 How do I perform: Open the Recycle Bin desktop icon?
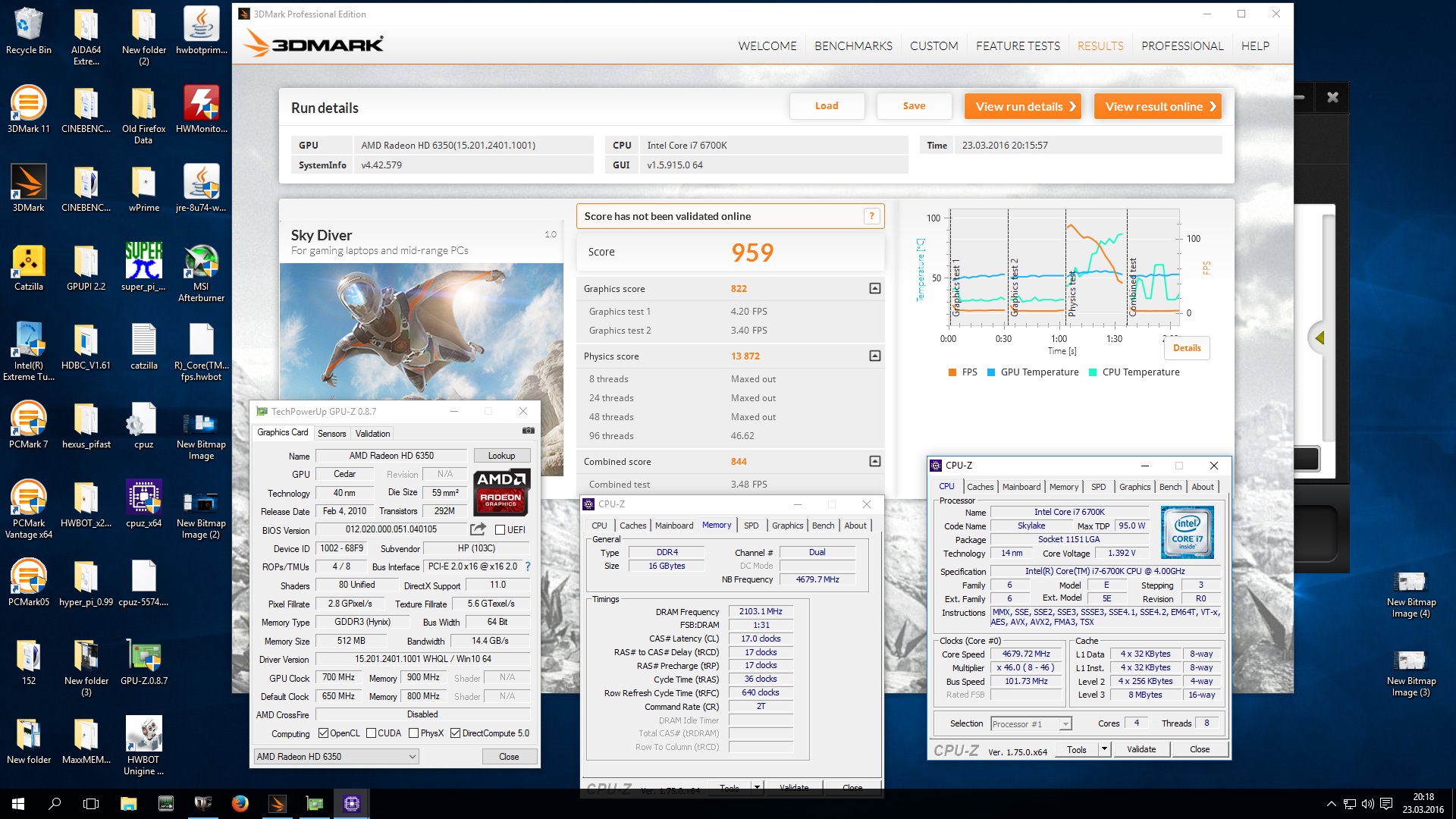28,30
